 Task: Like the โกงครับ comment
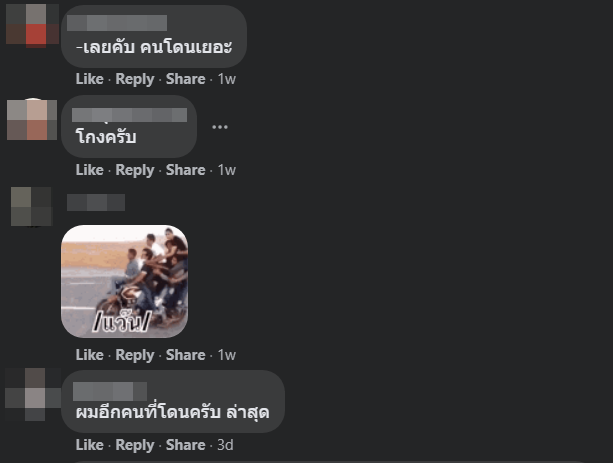tap(90, 170)
